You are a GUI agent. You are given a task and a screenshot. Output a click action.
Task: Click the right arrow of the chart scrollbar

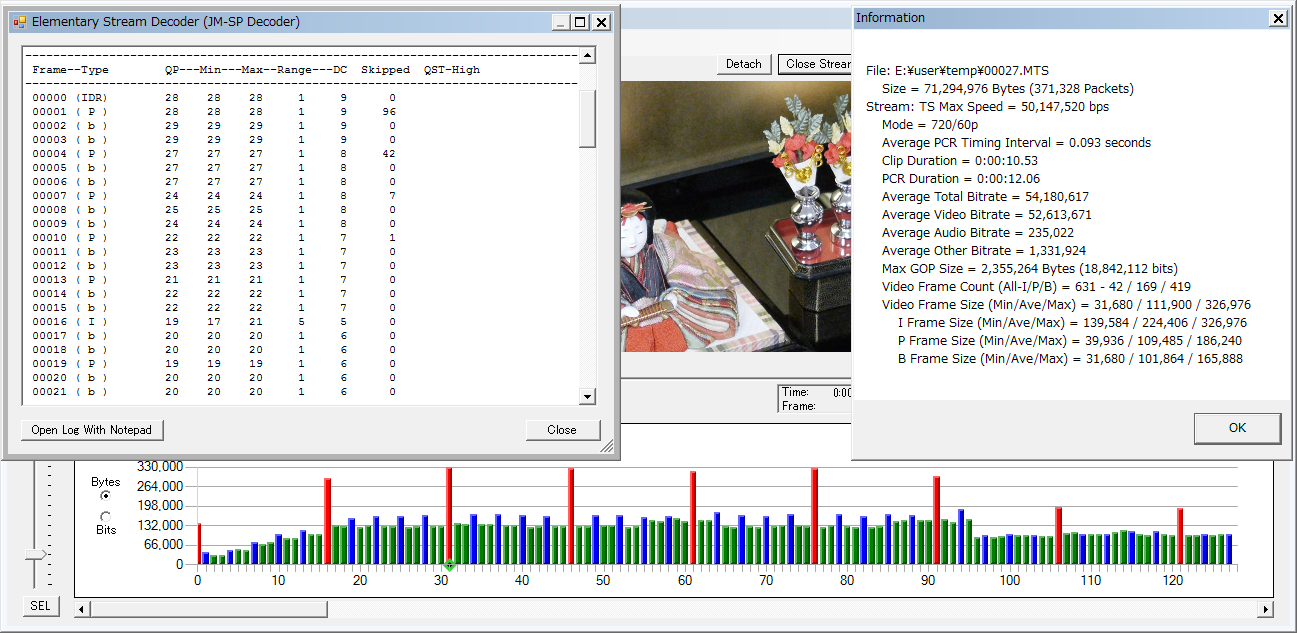click(1265, 609)
